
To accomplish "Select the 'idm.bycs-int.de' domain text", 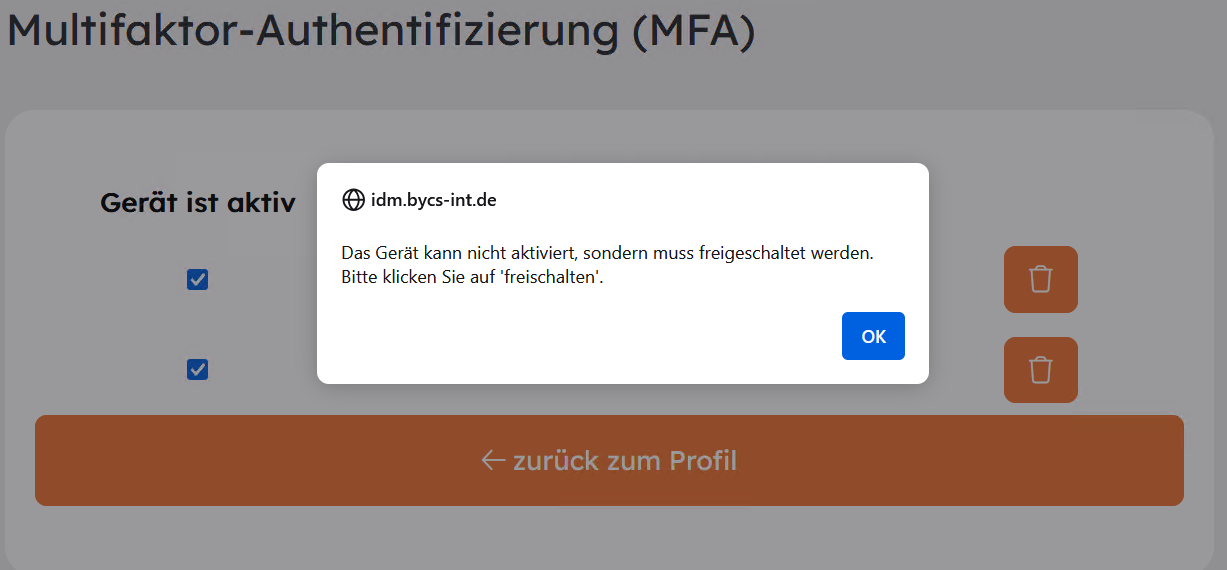I will (433, 200).
